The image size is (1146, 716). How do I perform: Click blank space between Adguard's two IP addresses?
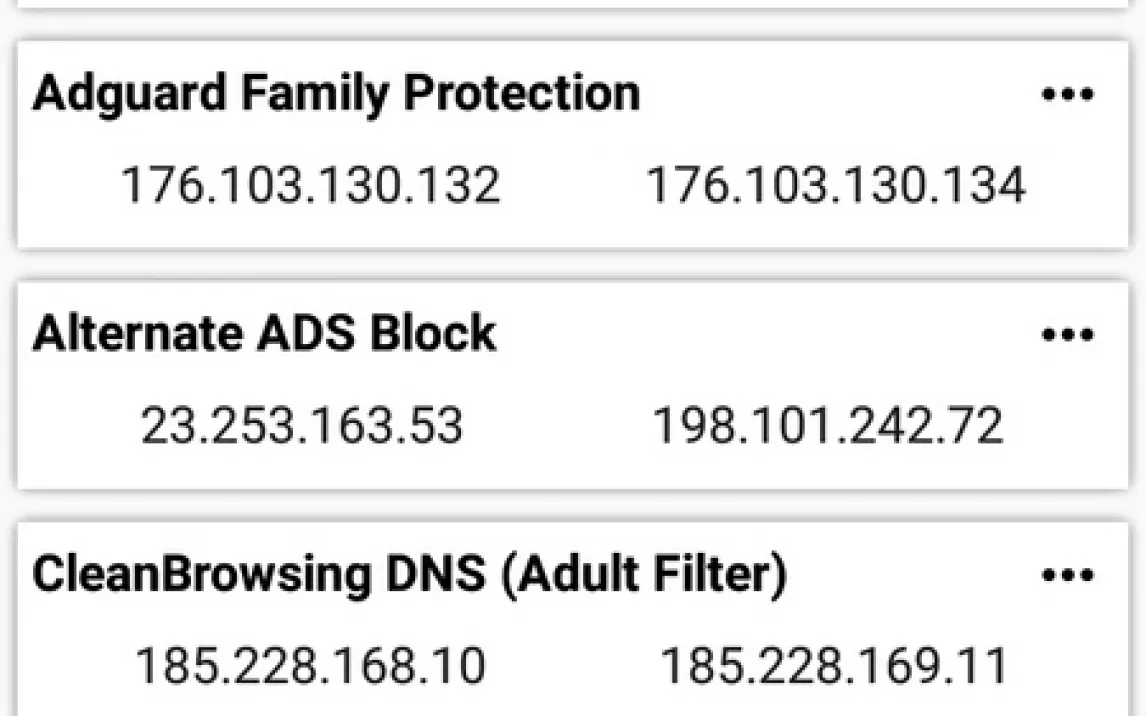pyautogui.click(x=573, y=186)
